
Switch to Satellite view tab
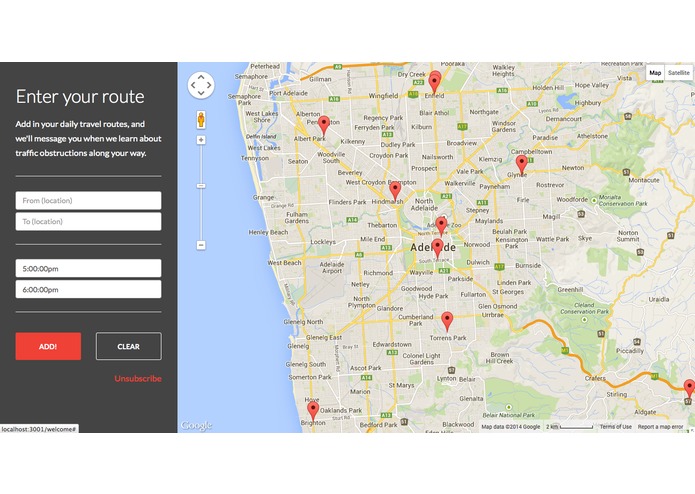click(679, 73)
